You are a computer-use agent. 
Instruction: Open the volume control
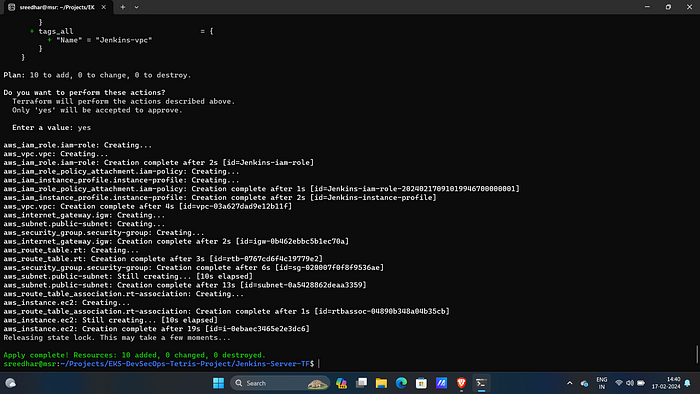630,383
